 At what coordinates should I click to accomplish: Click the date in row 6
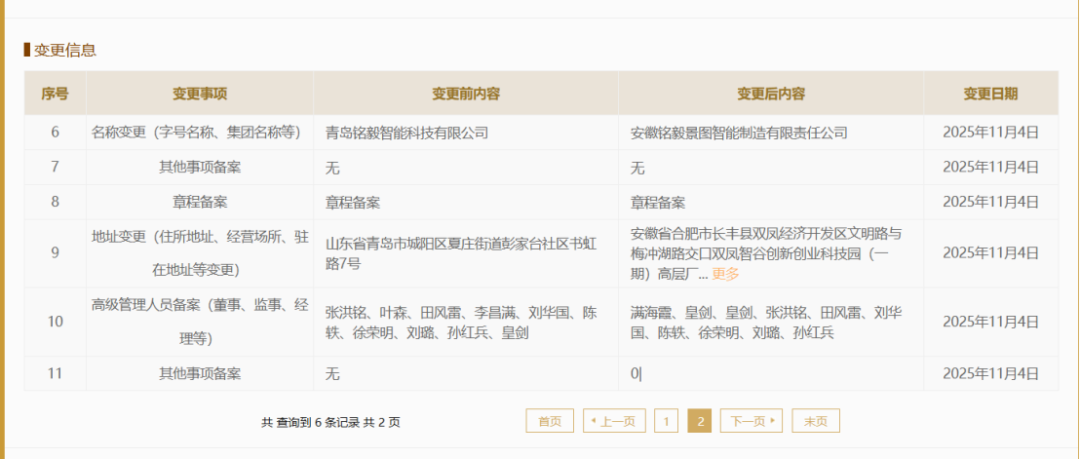(x=990, y=132)
